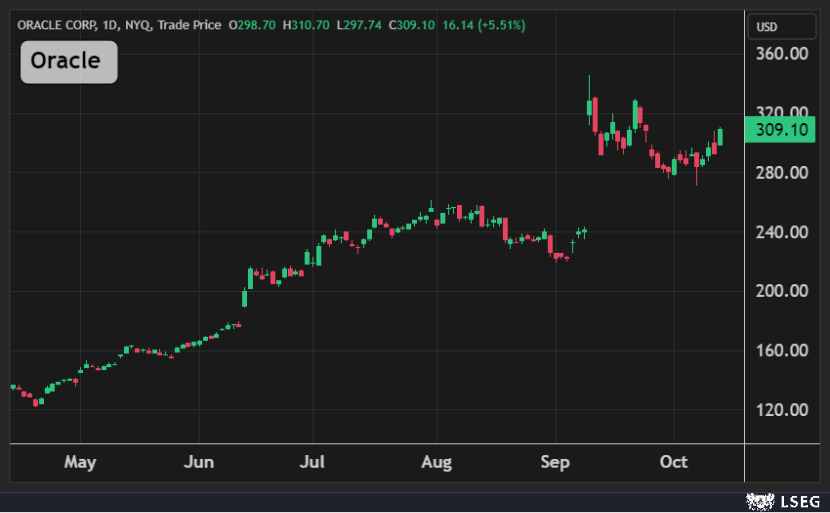Select the May marker on time axis
The image size is (830, 513).
coord(80,462)
